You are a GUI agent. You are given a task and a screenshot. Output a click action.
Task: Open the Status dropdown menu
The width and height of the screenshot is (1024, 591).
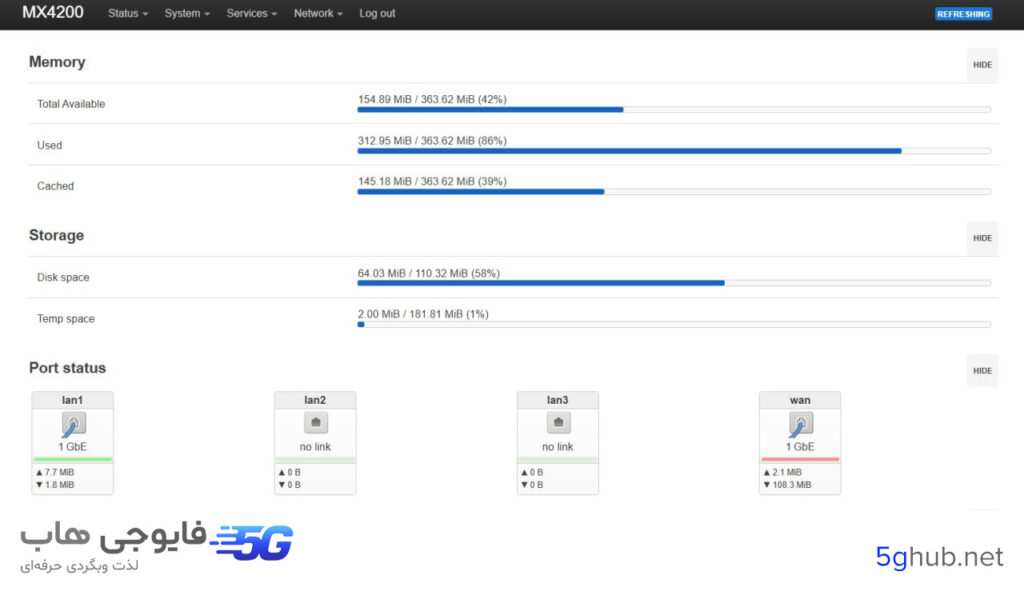pos(128,13)
